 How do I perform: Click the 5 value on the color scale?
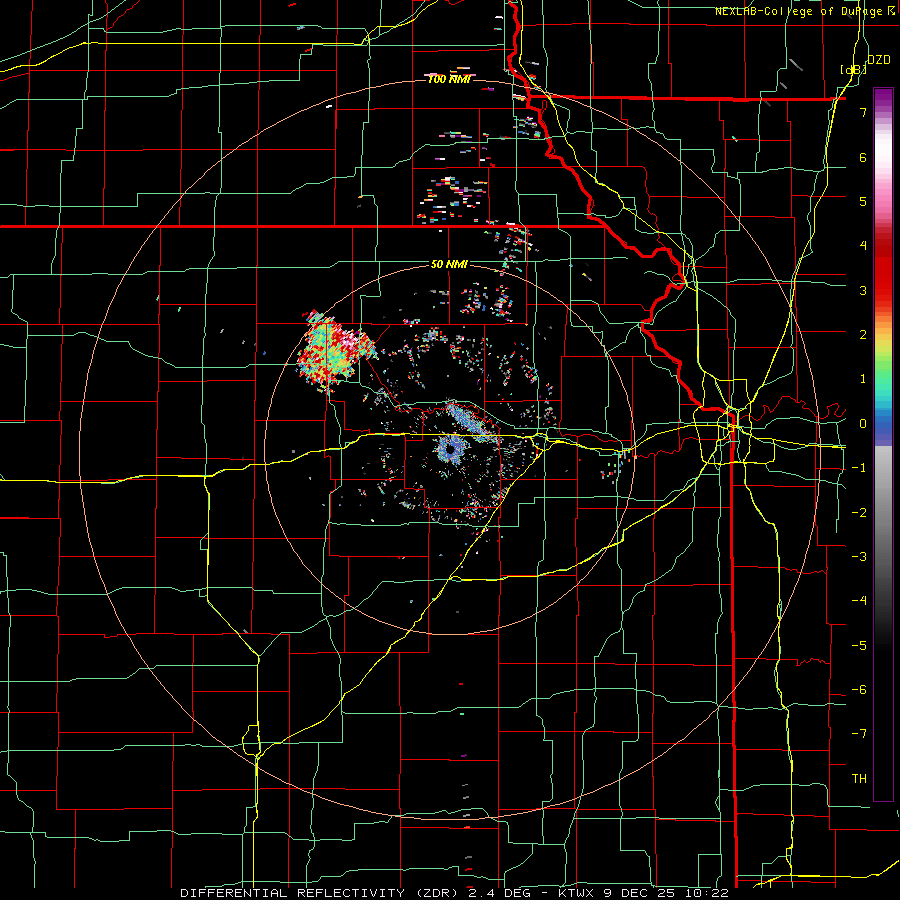(863, 201)
